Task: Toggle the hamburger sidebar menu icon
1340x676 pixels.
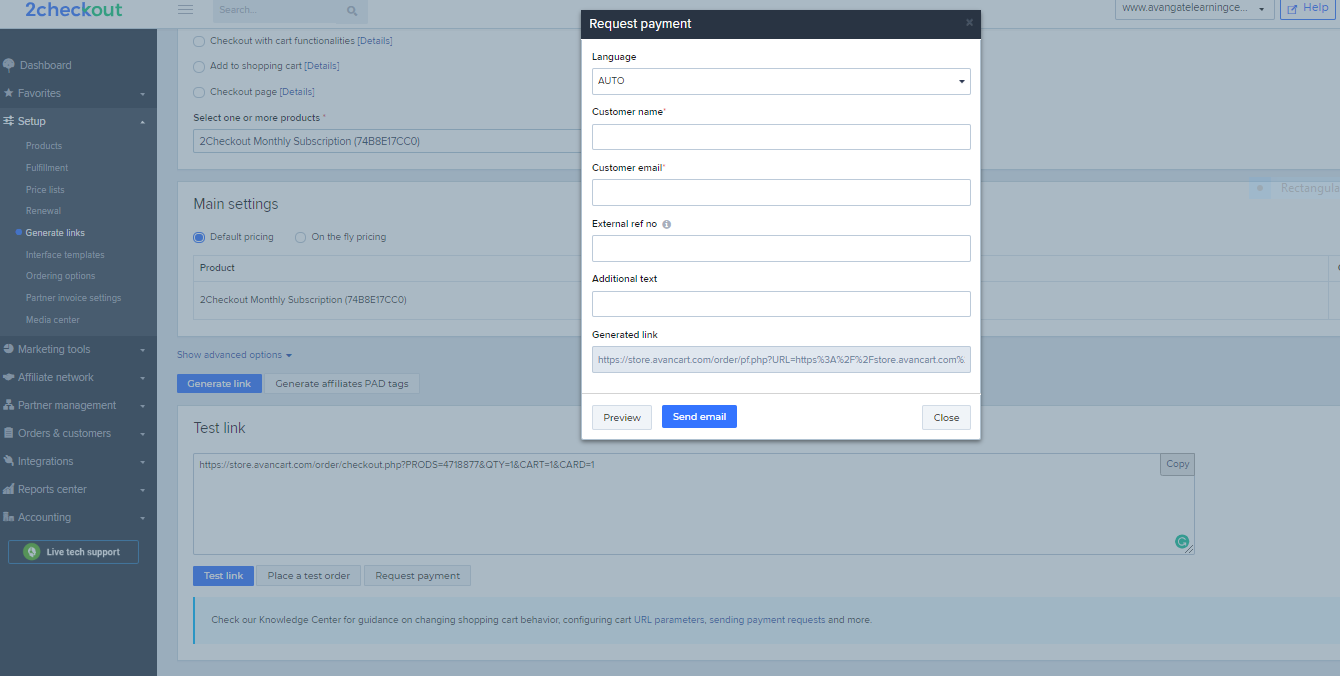Action: point(185,10)
